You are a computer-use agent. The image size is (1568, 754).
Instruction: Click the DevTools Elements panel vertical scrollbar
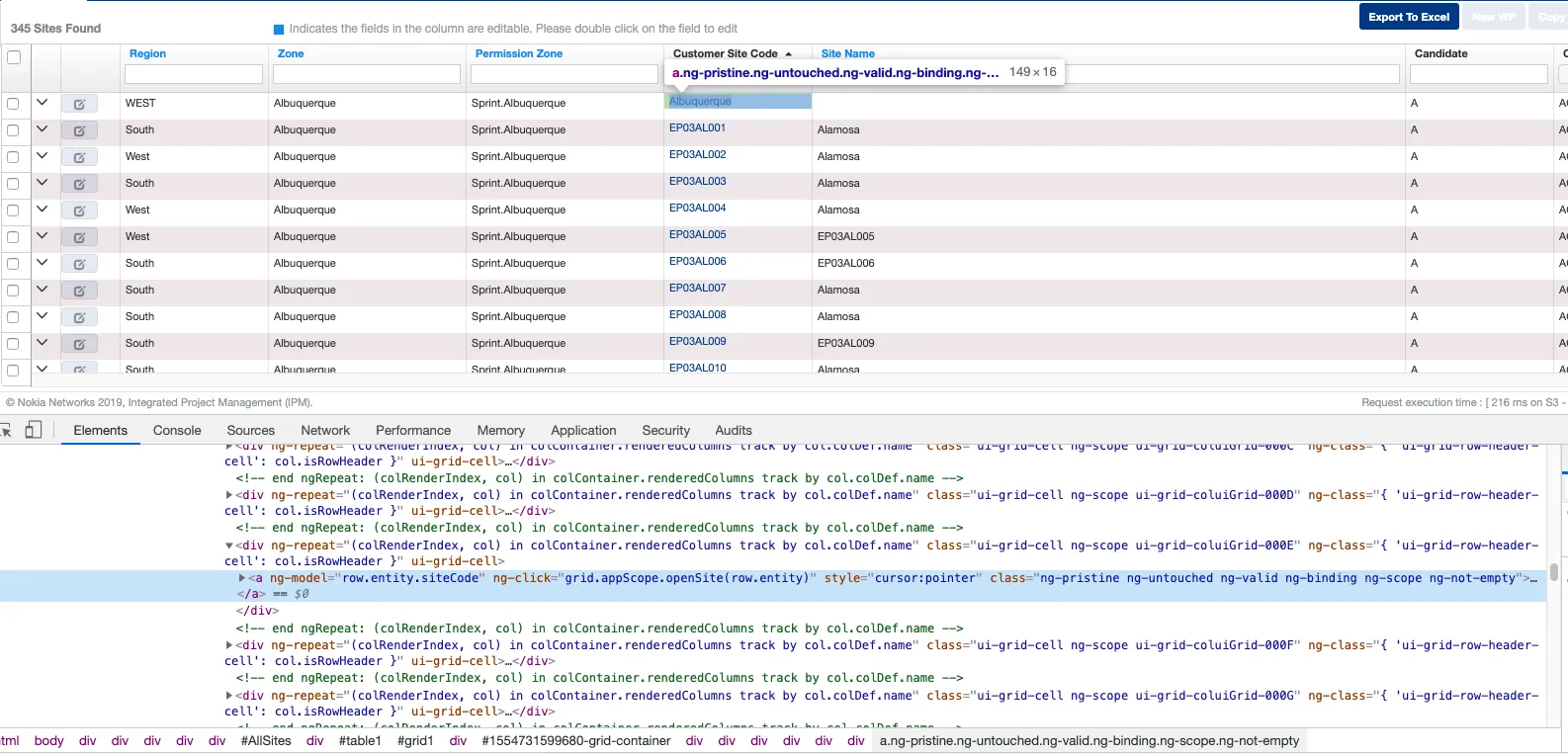coord(1553,573)
